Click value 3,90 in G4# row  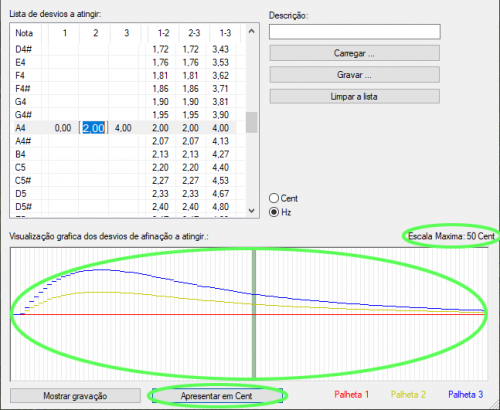[x=221, y=115]
